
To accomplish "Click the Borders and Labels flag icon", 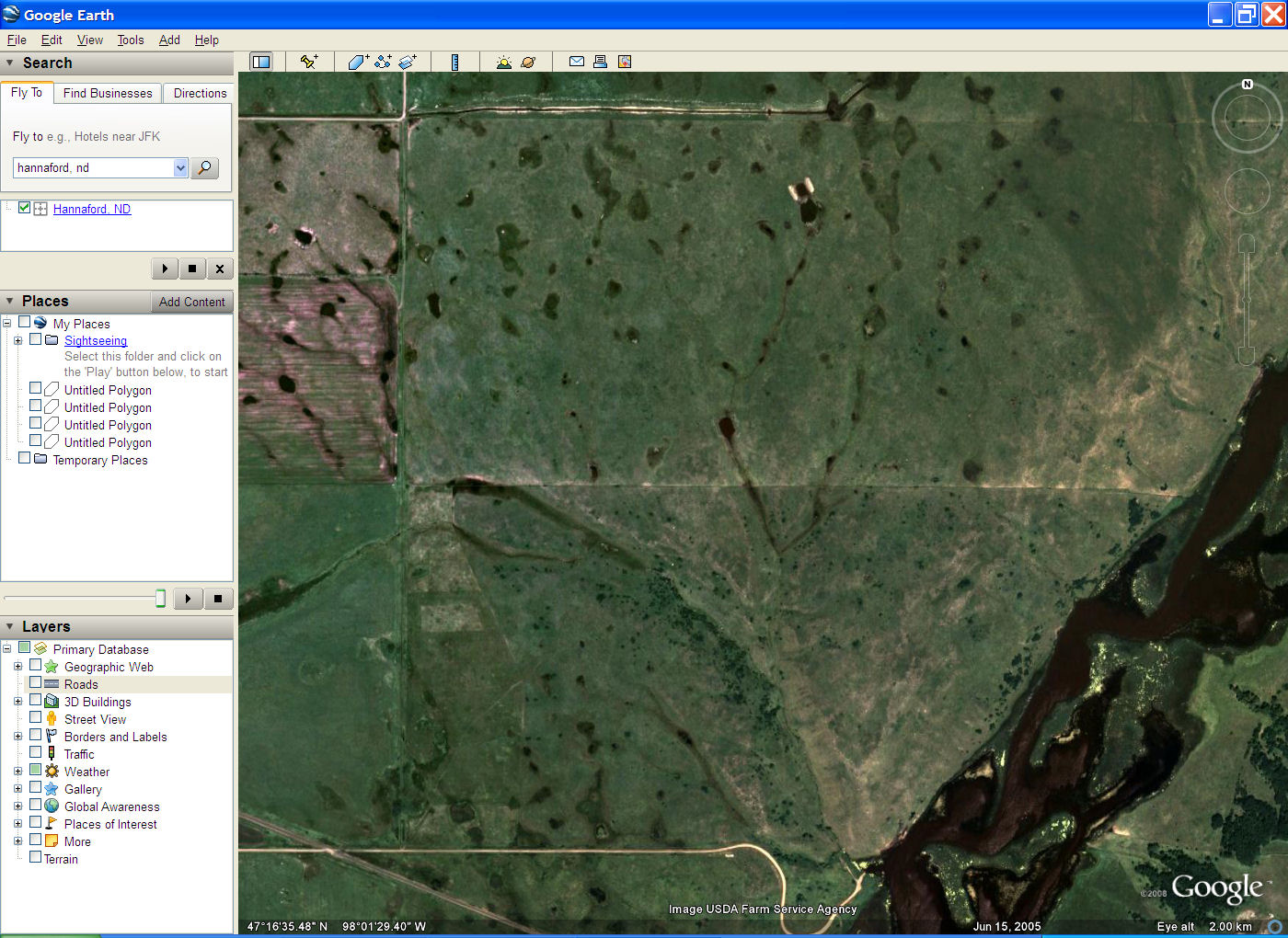I will (x=52, y=737).
